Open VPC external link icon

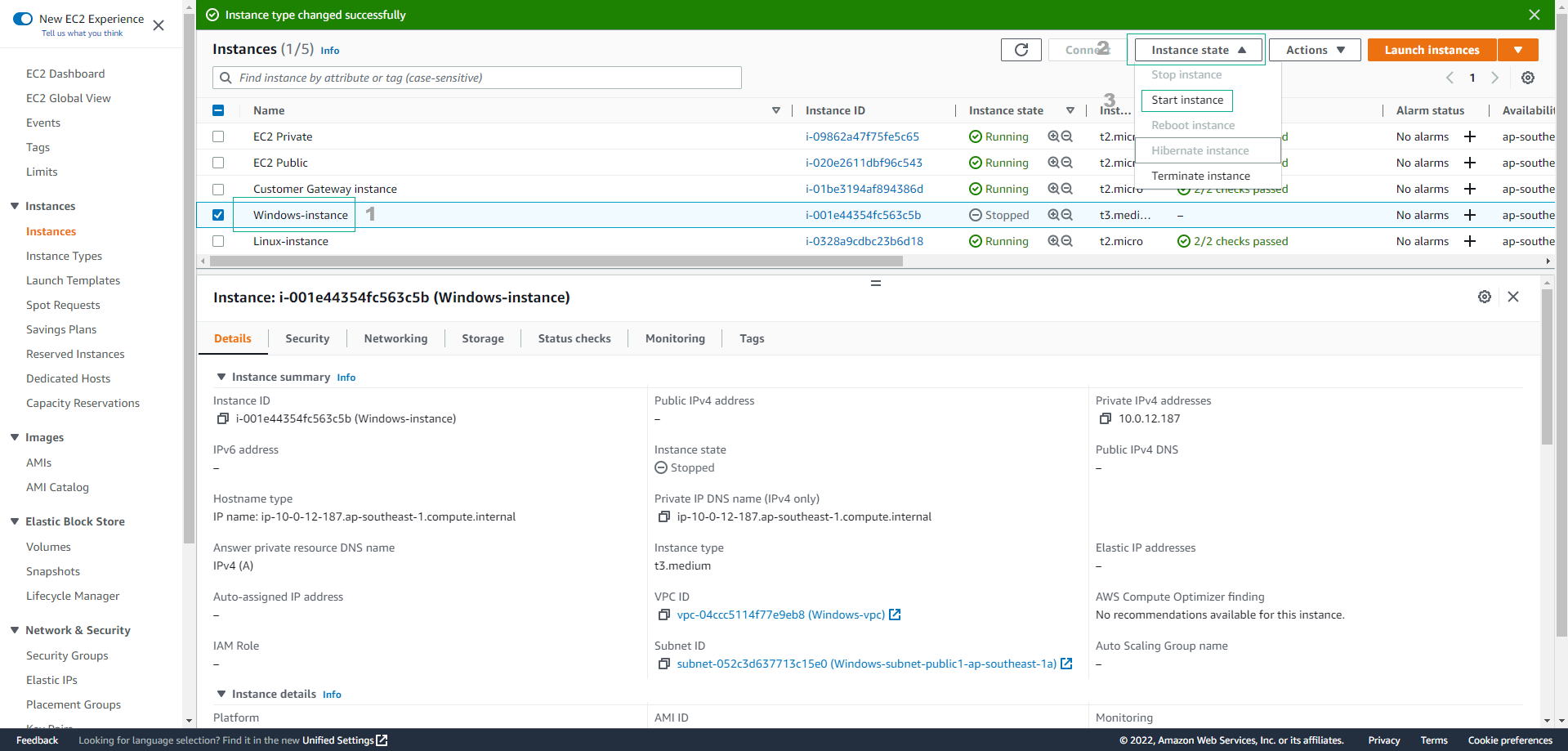(x=895, y=615)
